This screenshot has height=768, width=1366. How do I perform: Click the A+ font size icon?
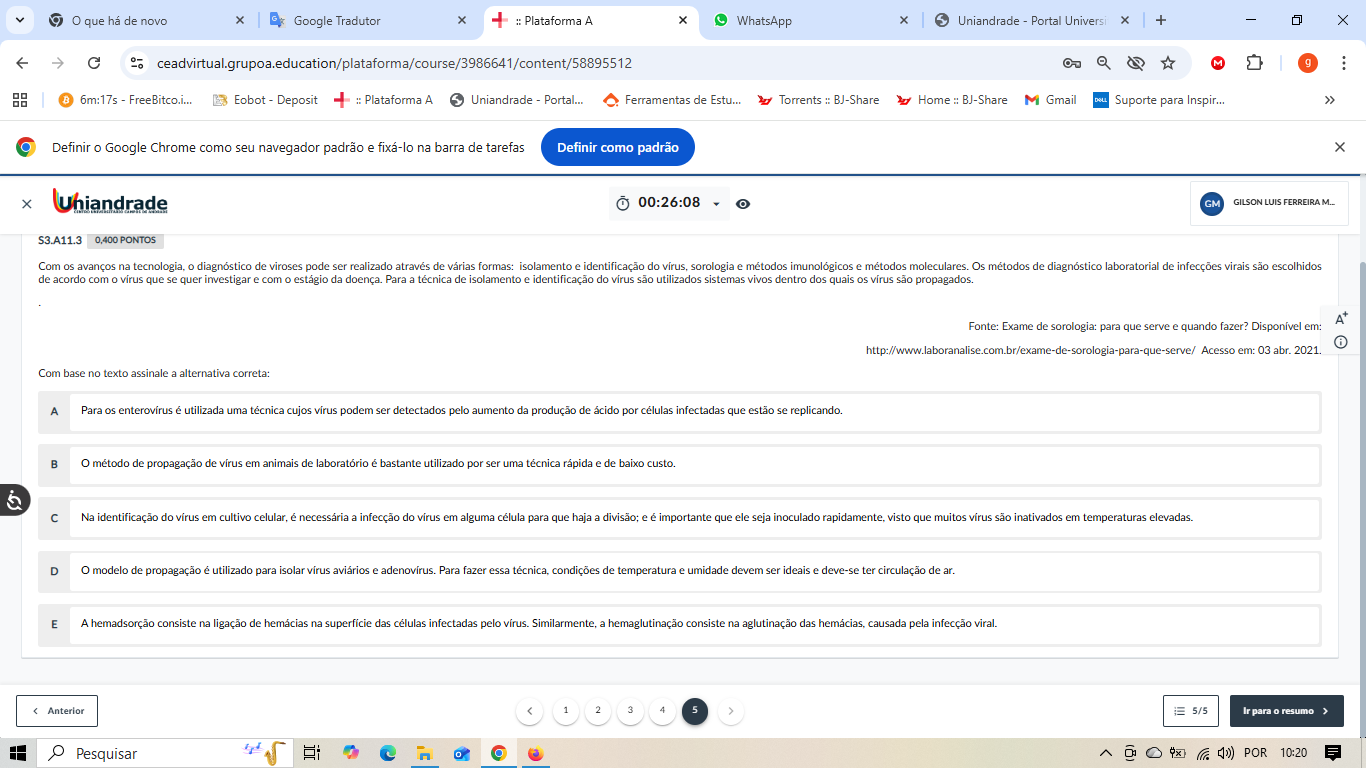[x=1341, y=318]
